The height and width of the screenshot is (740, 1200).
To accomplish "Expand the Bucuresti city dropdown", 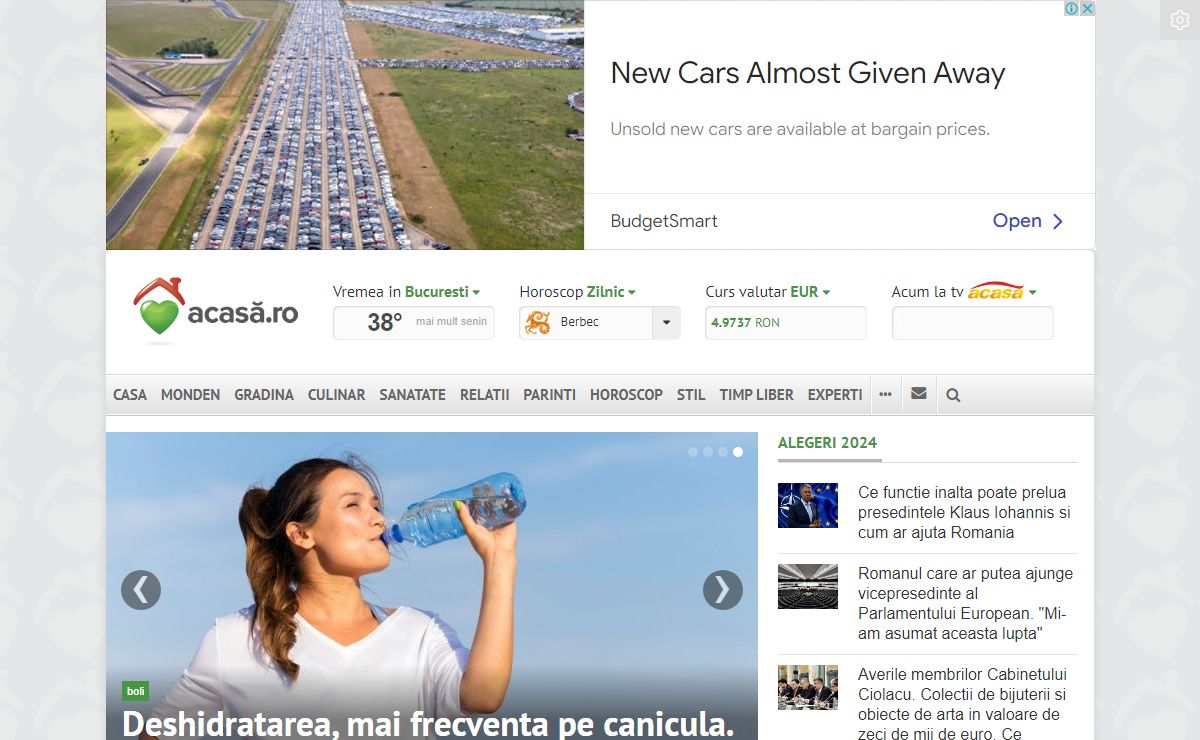I will tap(442, 292).
